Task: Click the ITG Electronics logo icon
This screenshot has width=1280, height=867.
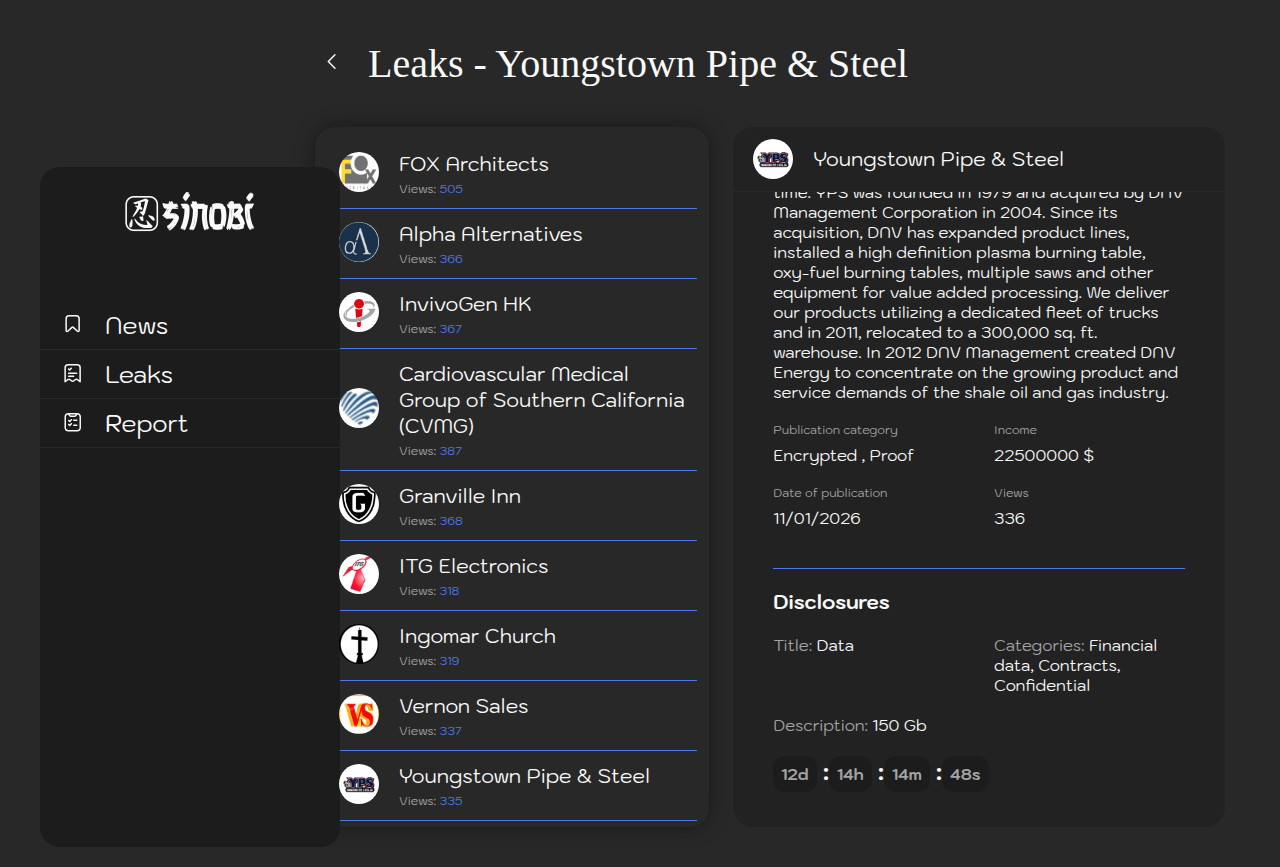Action: tap(359, 574)
